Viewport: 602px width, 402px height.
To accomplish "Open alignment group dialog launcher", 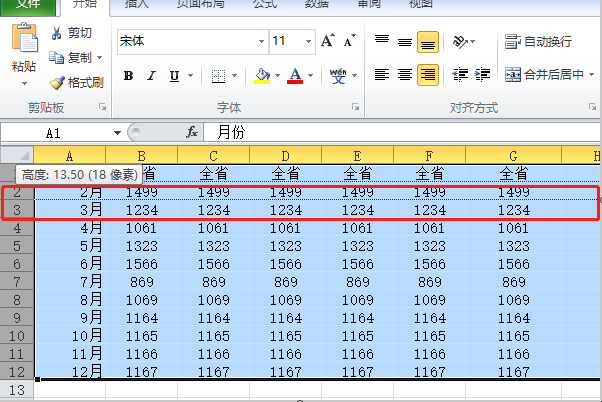I will pyautogui.click(x=592, y=107).
